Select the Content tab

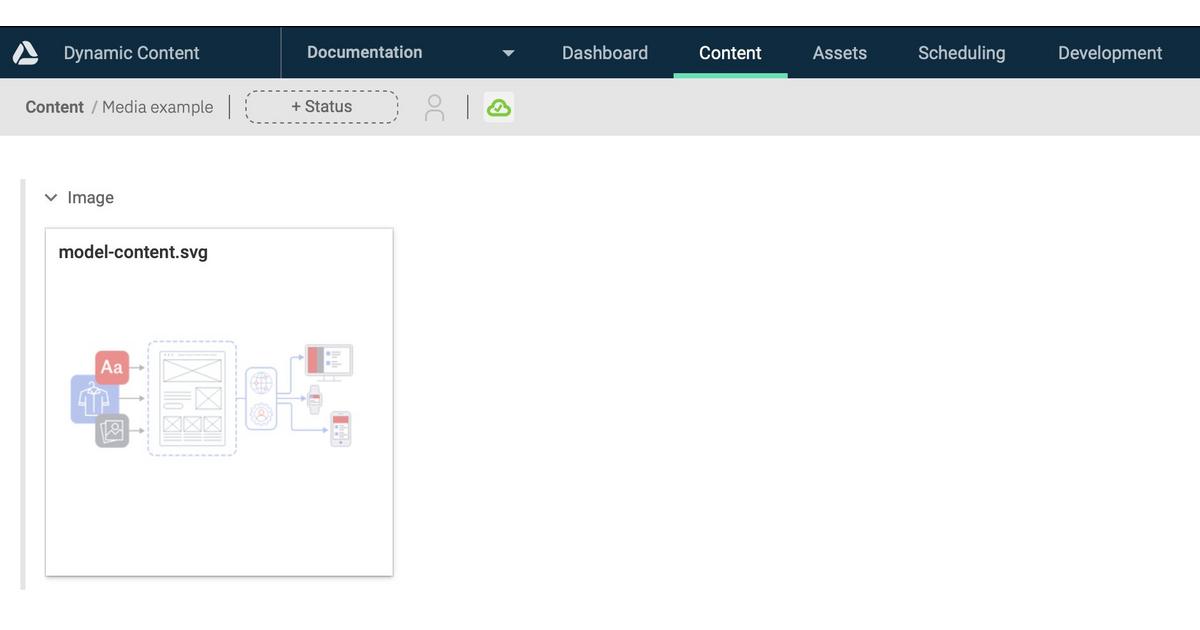(x=730, y=53)
